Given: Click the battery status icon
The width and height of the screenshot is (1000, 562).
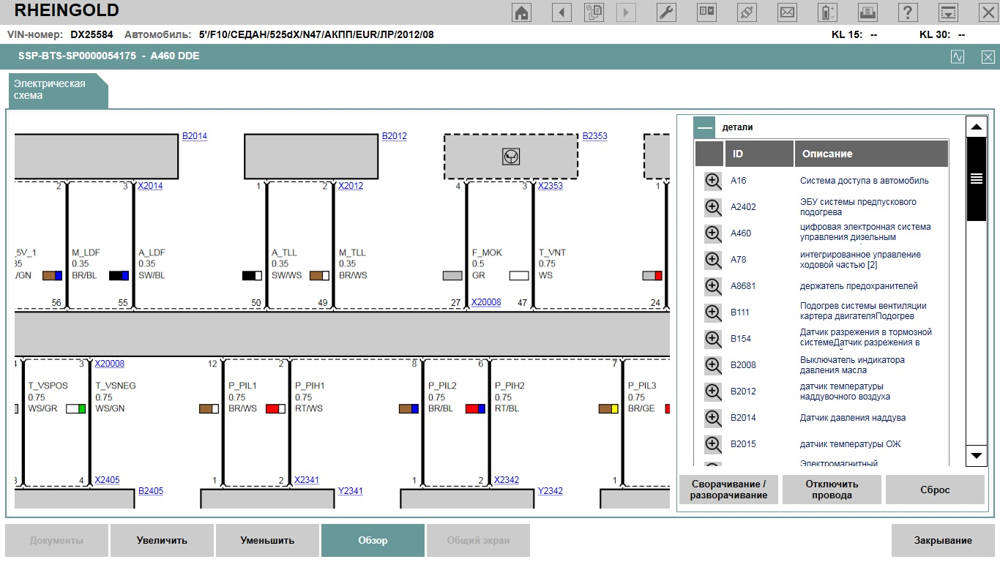Looking at the screenshot, I should 827,12.
